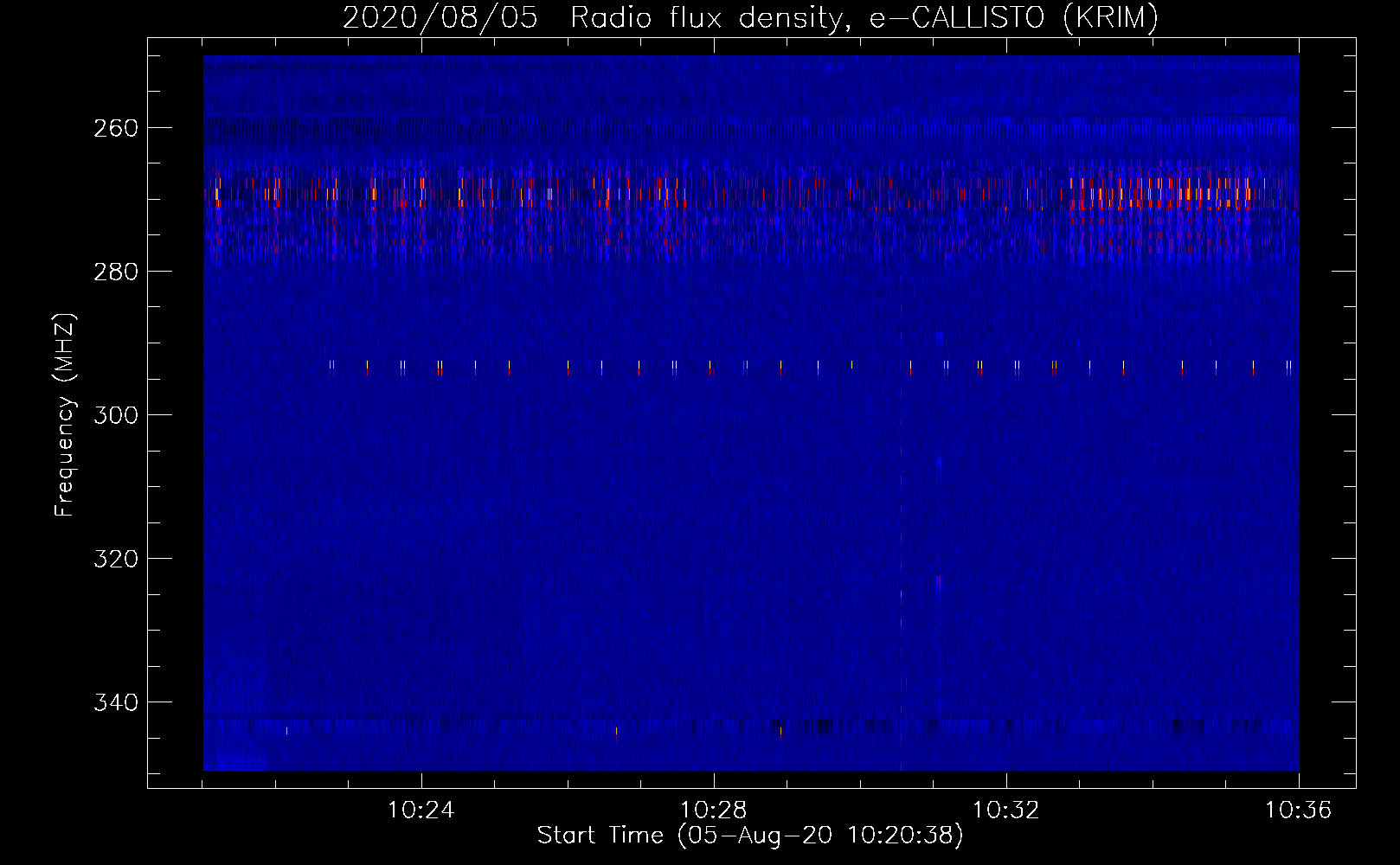The width and height of the screenshot is (1400, 865).
Task: Click the 300 frequency tick label
Action: [x=116, y=415]
